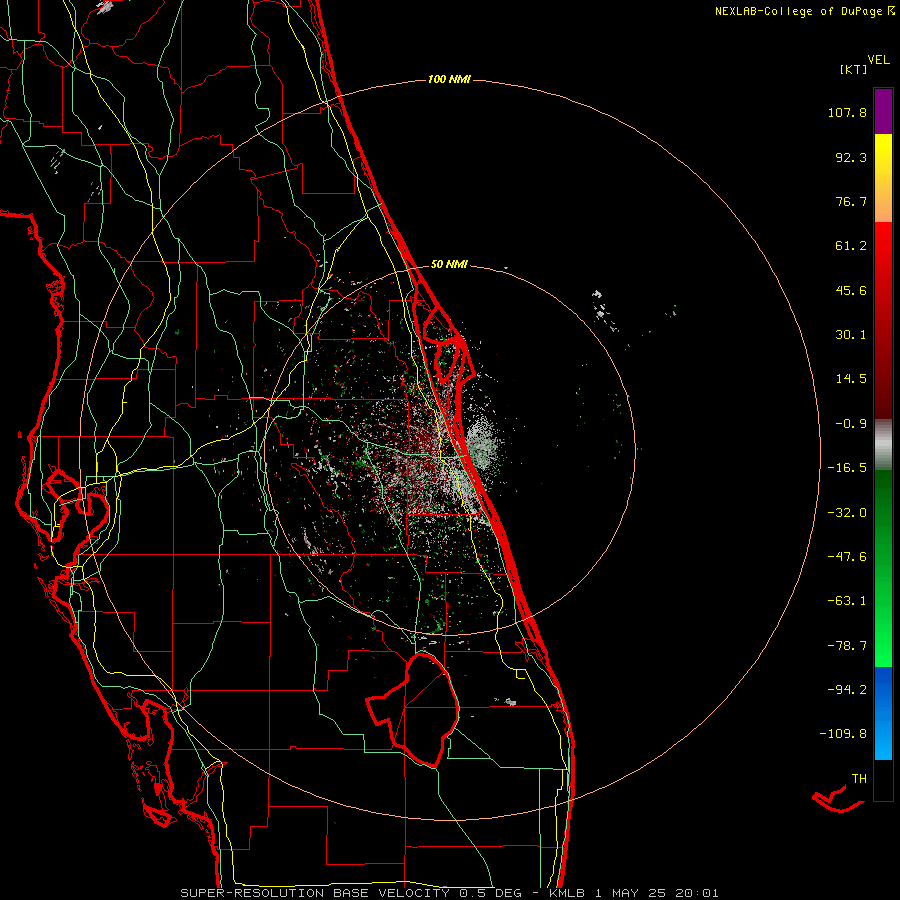The image size is (900, 900).
Task: Select the 76.7 scale value
Action: (x=851, y=201)
